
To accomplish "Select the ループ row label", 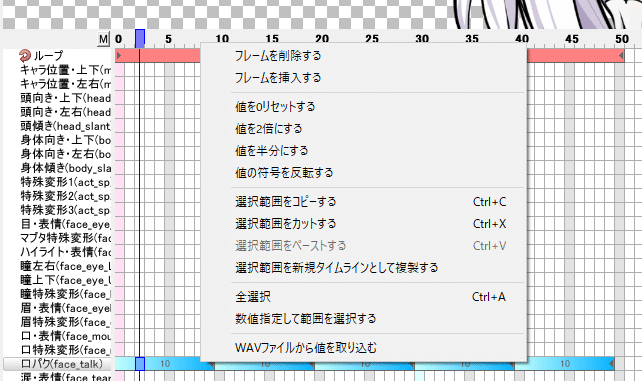I will [48, 55].
